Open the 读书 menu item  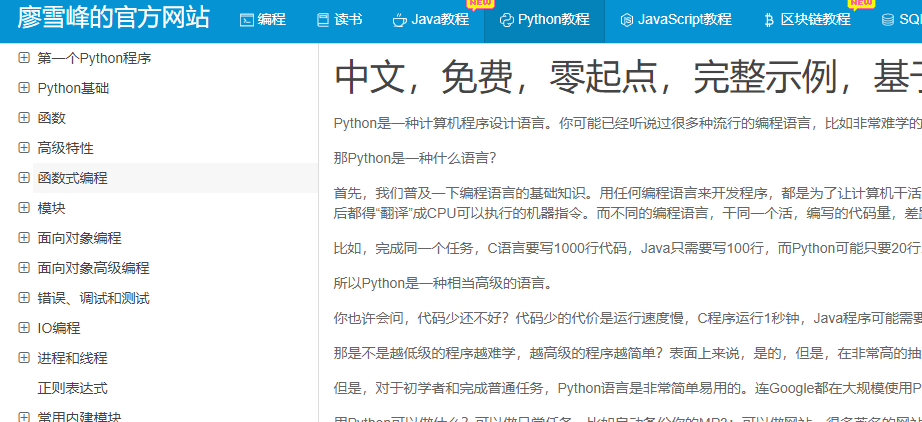(339, 20)
